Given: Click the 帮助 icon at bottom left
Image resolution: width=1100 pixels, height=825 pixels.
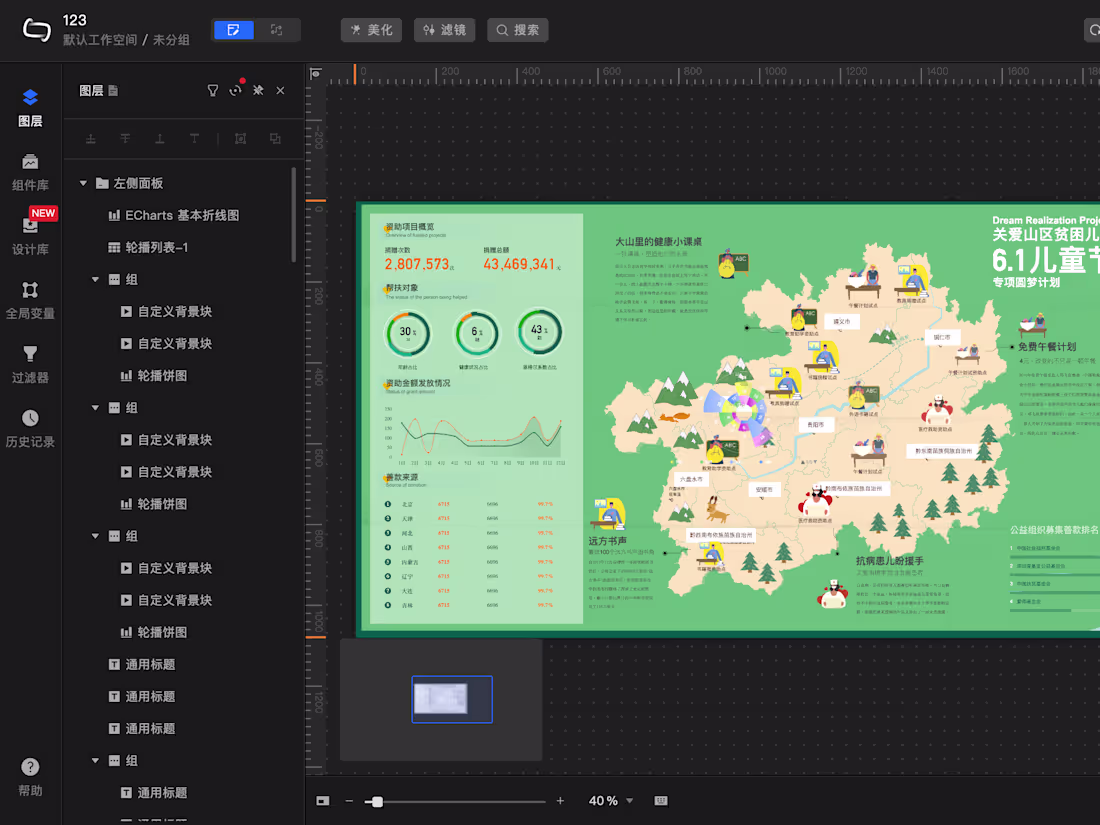Looking at the screenshot, I should click(x=30, y=775).
